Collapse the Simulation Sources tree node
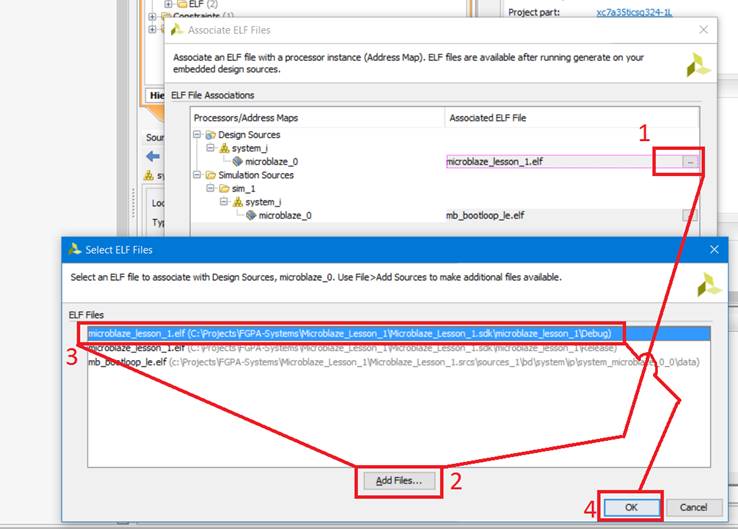 coord(197,175)
